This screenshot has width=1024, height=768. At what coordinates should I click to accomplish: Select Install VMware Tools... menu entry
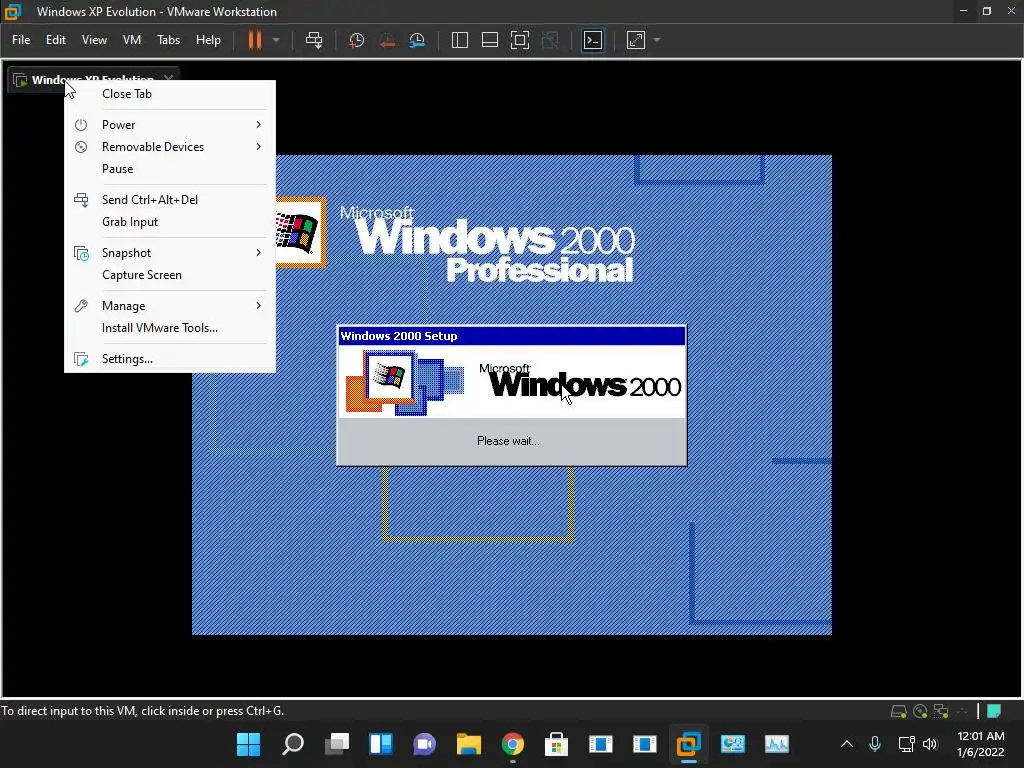170,328
